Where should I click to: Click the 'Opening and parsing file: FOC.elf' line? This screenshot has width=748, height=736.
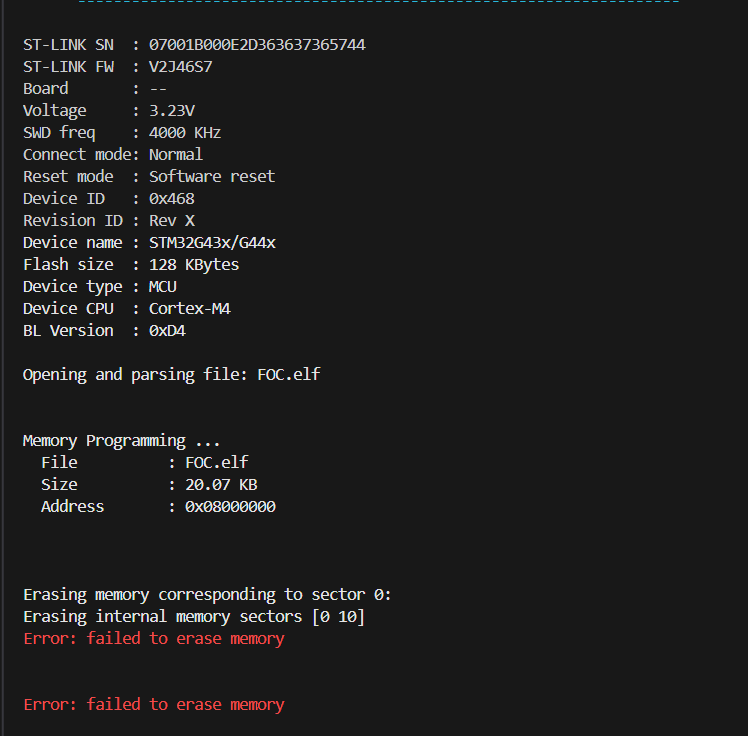pyautogui.click(x=172, y=375)
